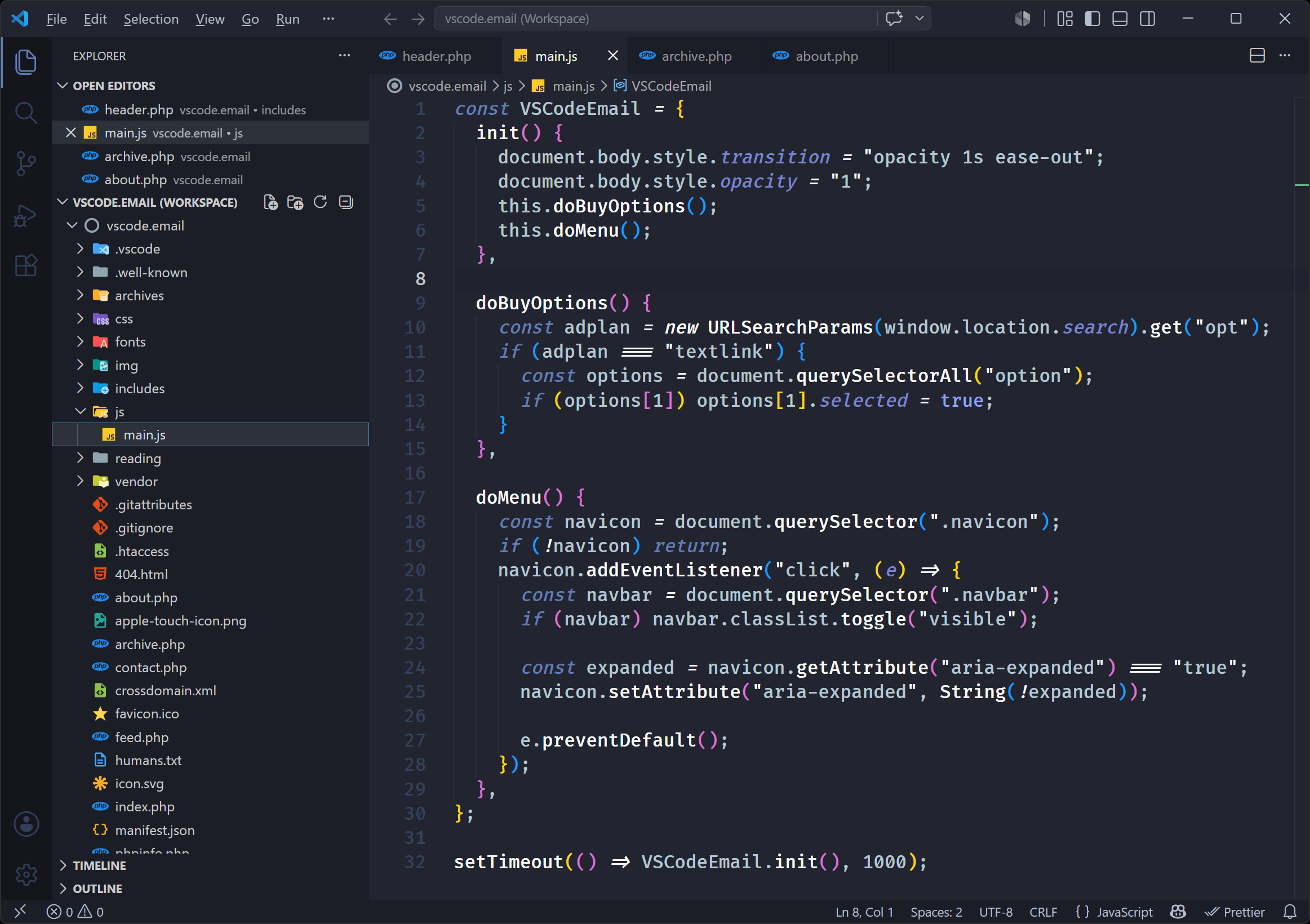
Task: Open Explorer views and more actions ellipsis
Action: [x=345, y=55]
